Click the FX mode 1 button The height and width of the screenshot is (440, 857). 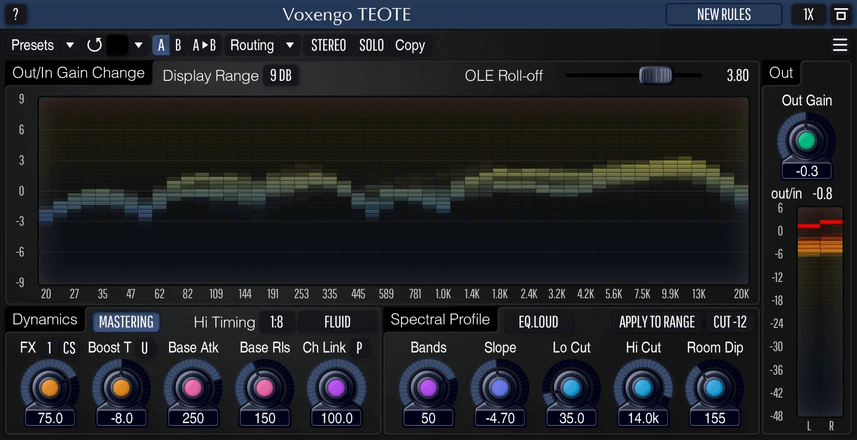click(x=49, y=348)
